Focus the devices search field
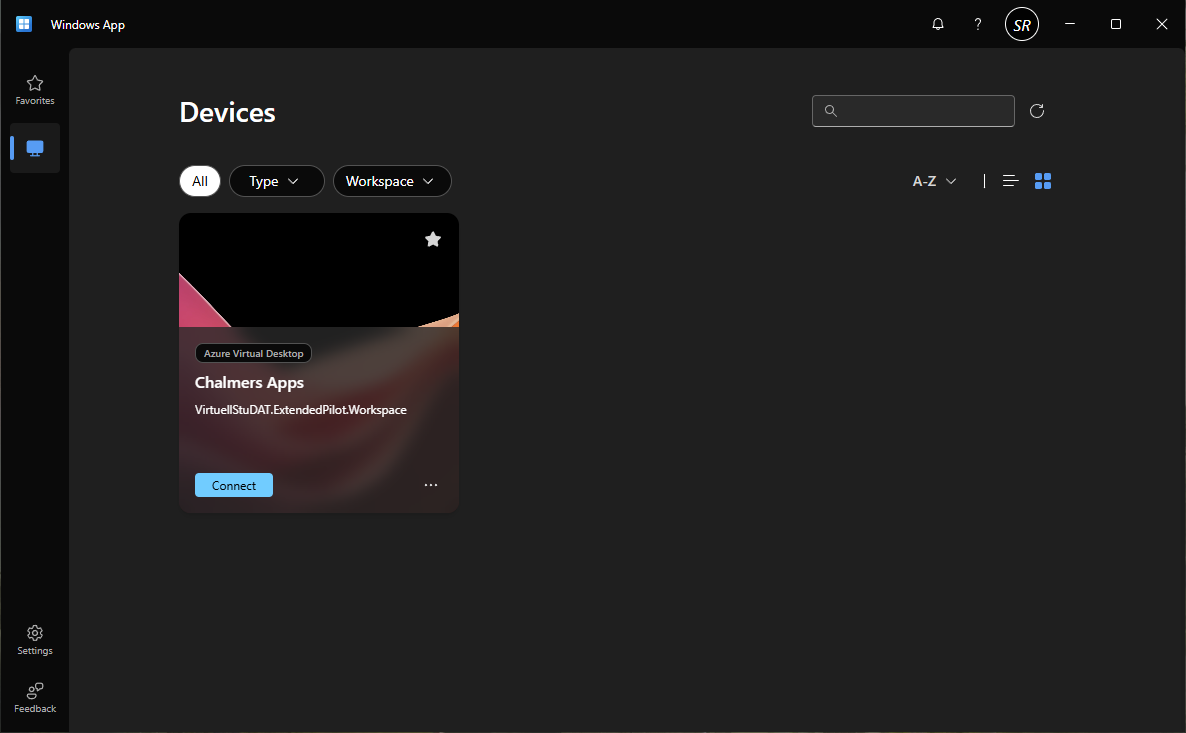This screenshot has width=1186, height=733. coord(913,111)
